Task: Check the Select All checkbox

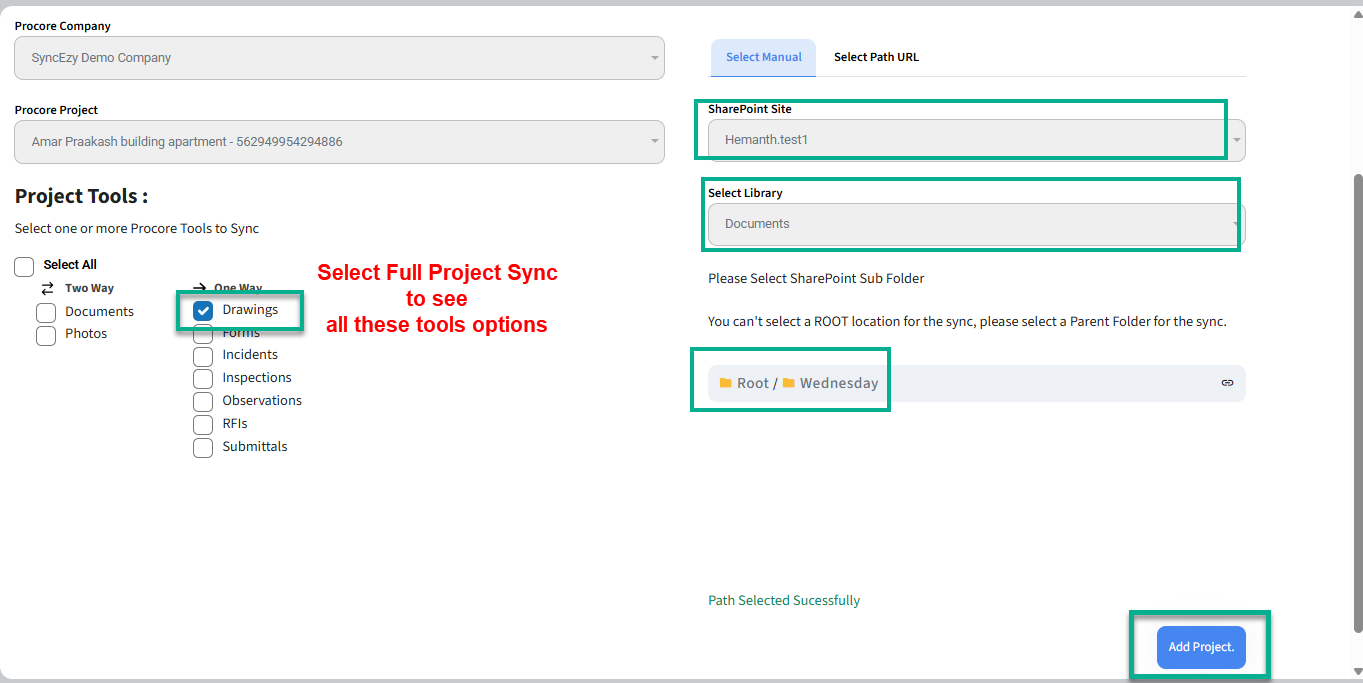Action: click(25, 266)
